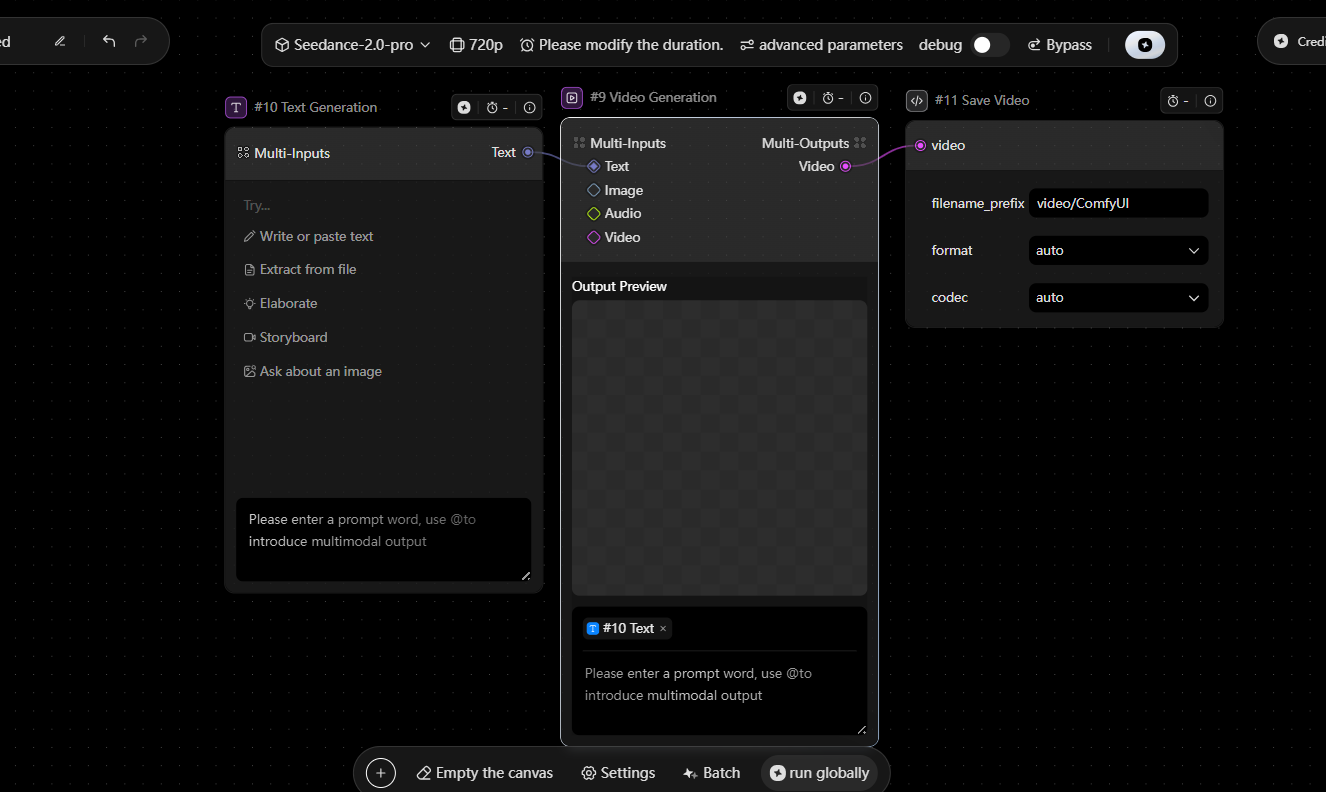
Task: Click the '#11 Save Video' title text
Action: coord(981,100)
